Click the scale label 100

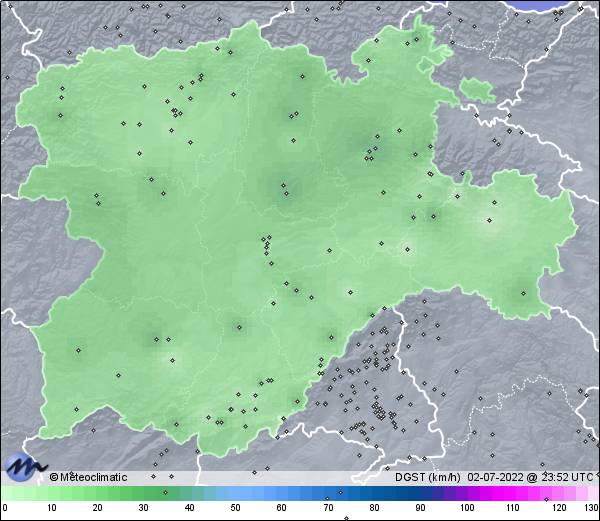pos(467,508)
